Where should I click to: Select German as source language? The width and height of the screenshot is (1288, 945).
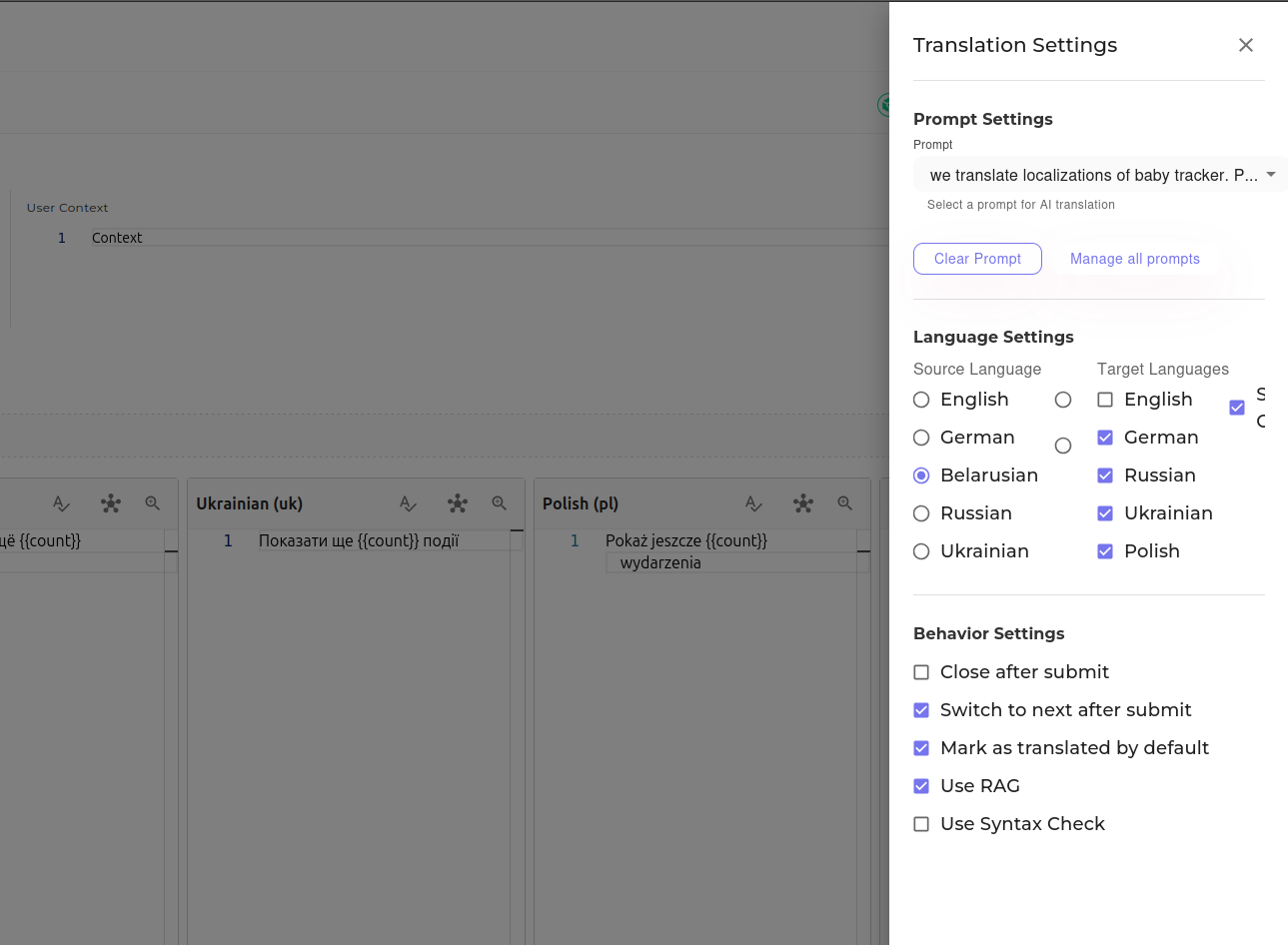point(921,438)
